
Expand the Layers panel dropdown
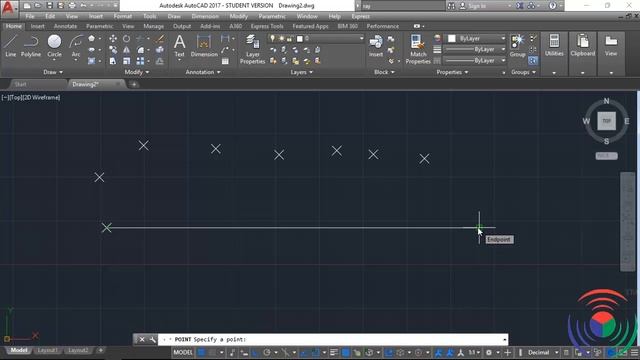[302, 72]
